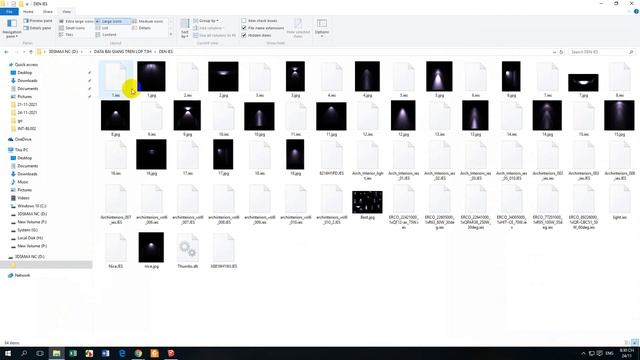The image size is (640, 360).
Task: Open Windows Start menu
Action: coord(8,353)
